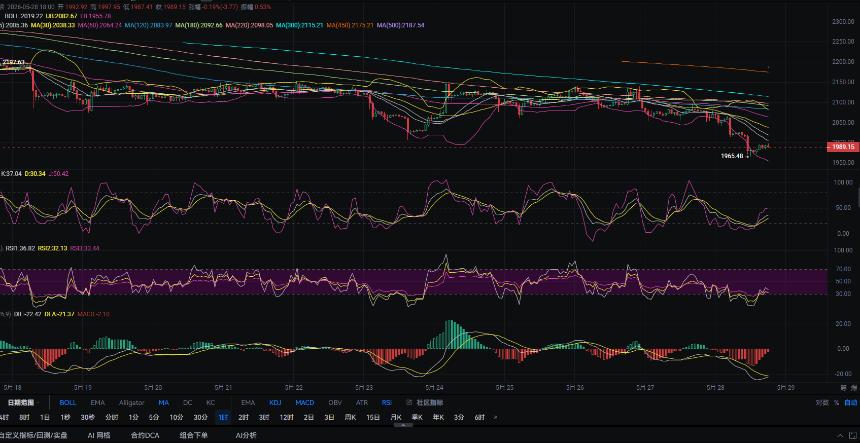Open the AI 网格 tab

(99, 435)
